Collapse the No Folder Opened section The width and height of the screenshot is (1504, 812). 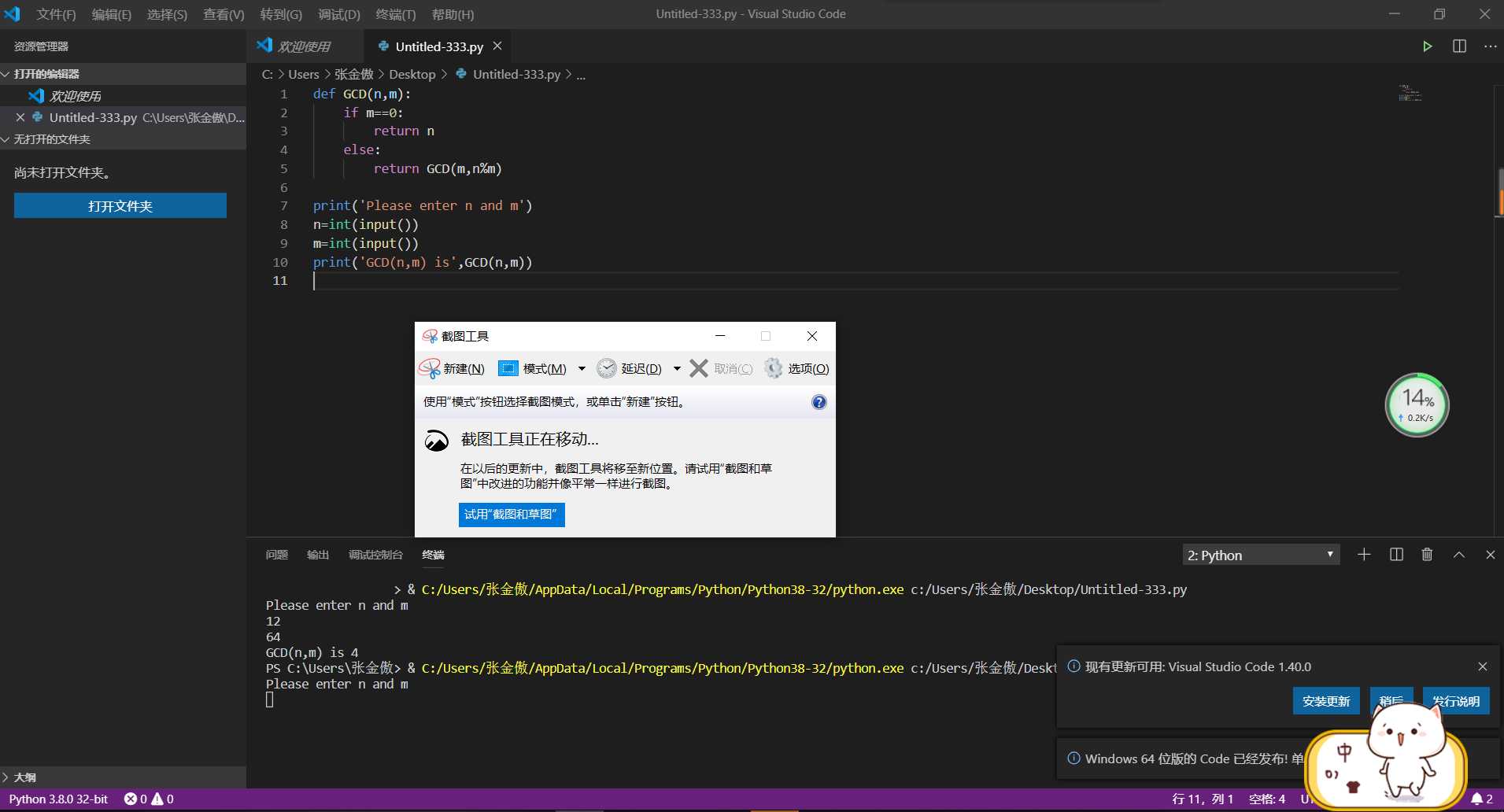[x=123, y=139]
